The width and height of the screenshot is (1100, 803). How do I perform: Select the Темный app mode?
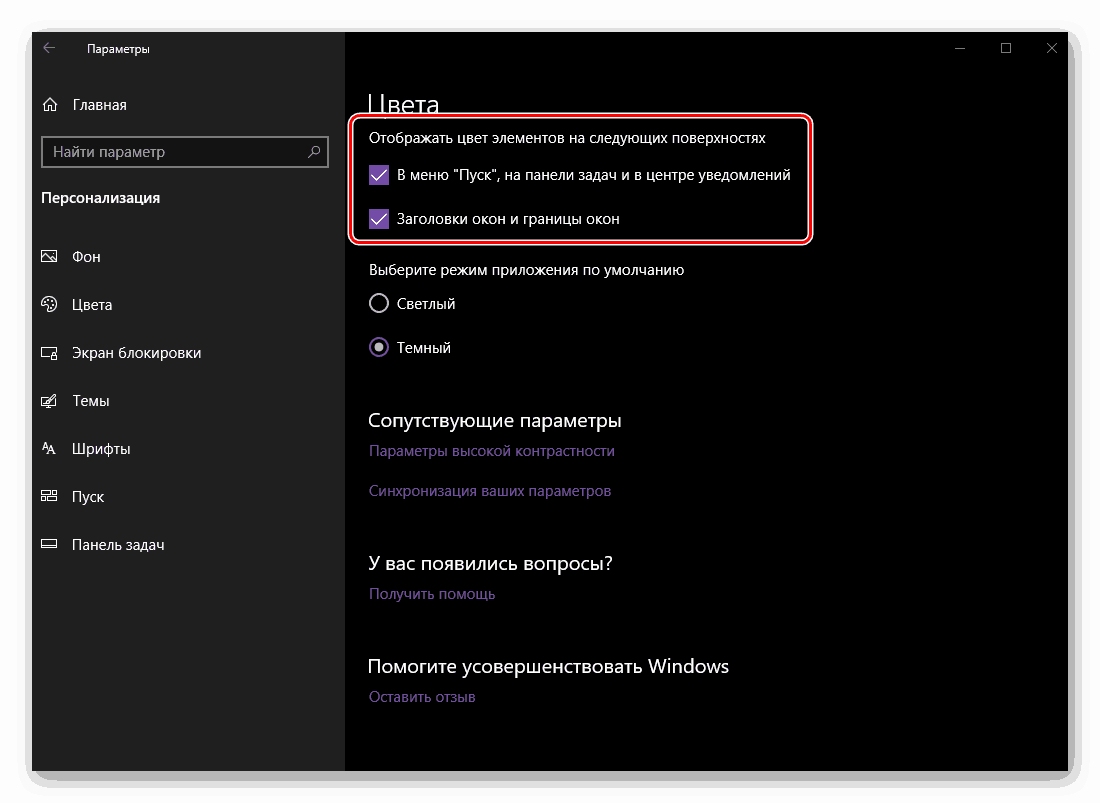point(379,347)
